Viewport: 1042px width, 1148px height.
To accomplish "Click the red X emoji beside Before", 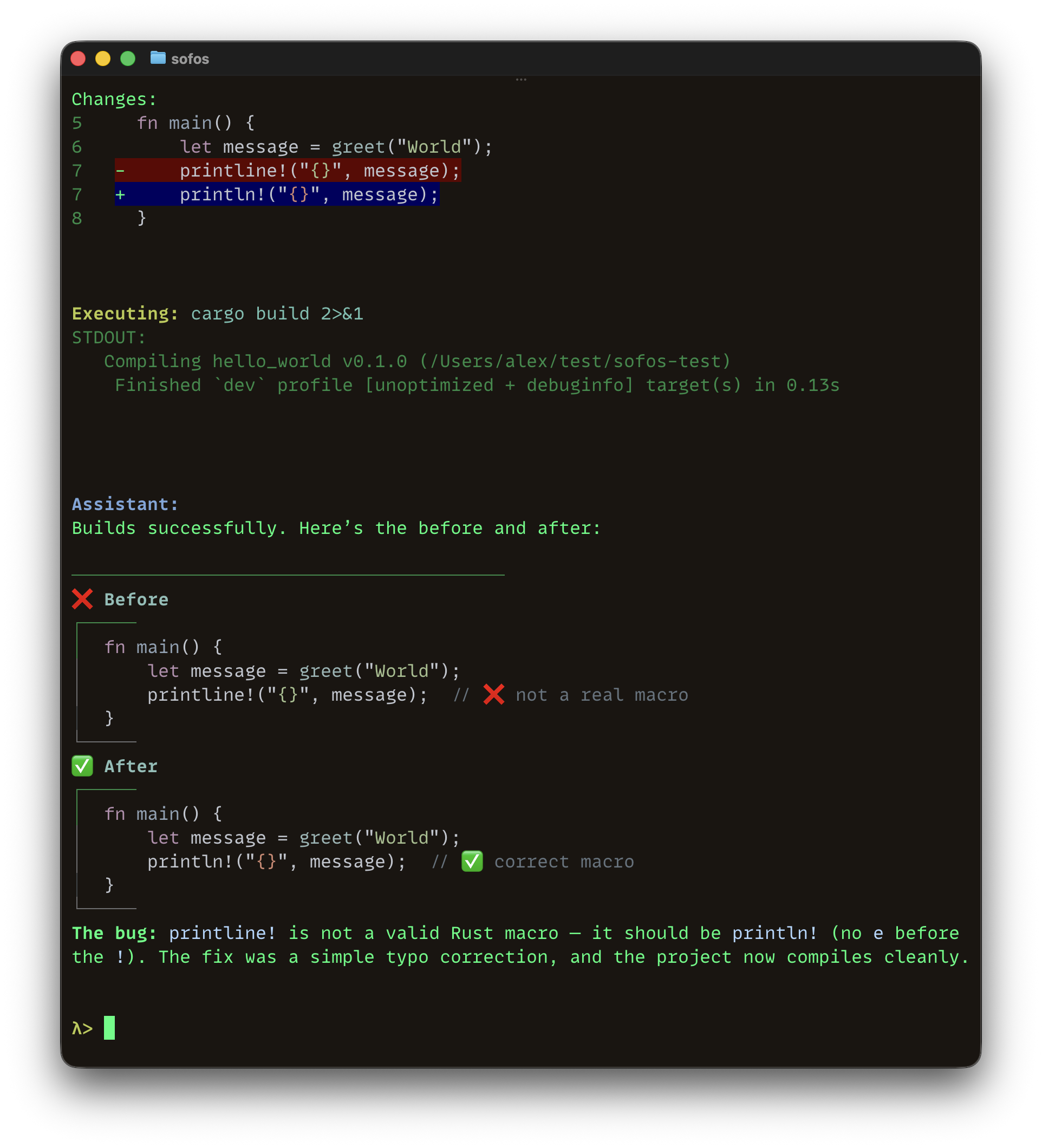I will [82, 599].
